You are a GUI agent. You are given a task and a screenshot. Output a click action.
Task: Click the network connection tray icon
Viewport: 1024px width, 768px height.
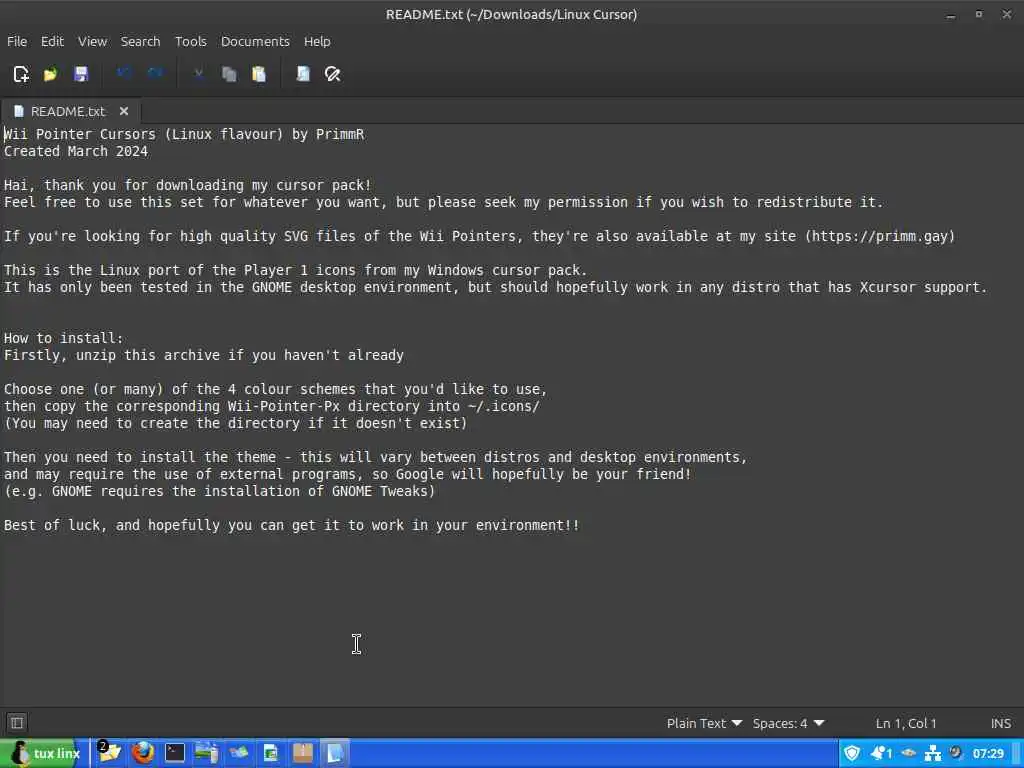coord(933,753)
